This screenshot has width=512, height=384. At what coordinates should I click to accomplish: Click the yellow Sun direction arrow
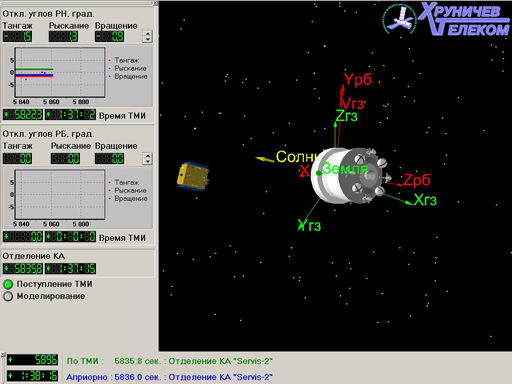point(265,159)
